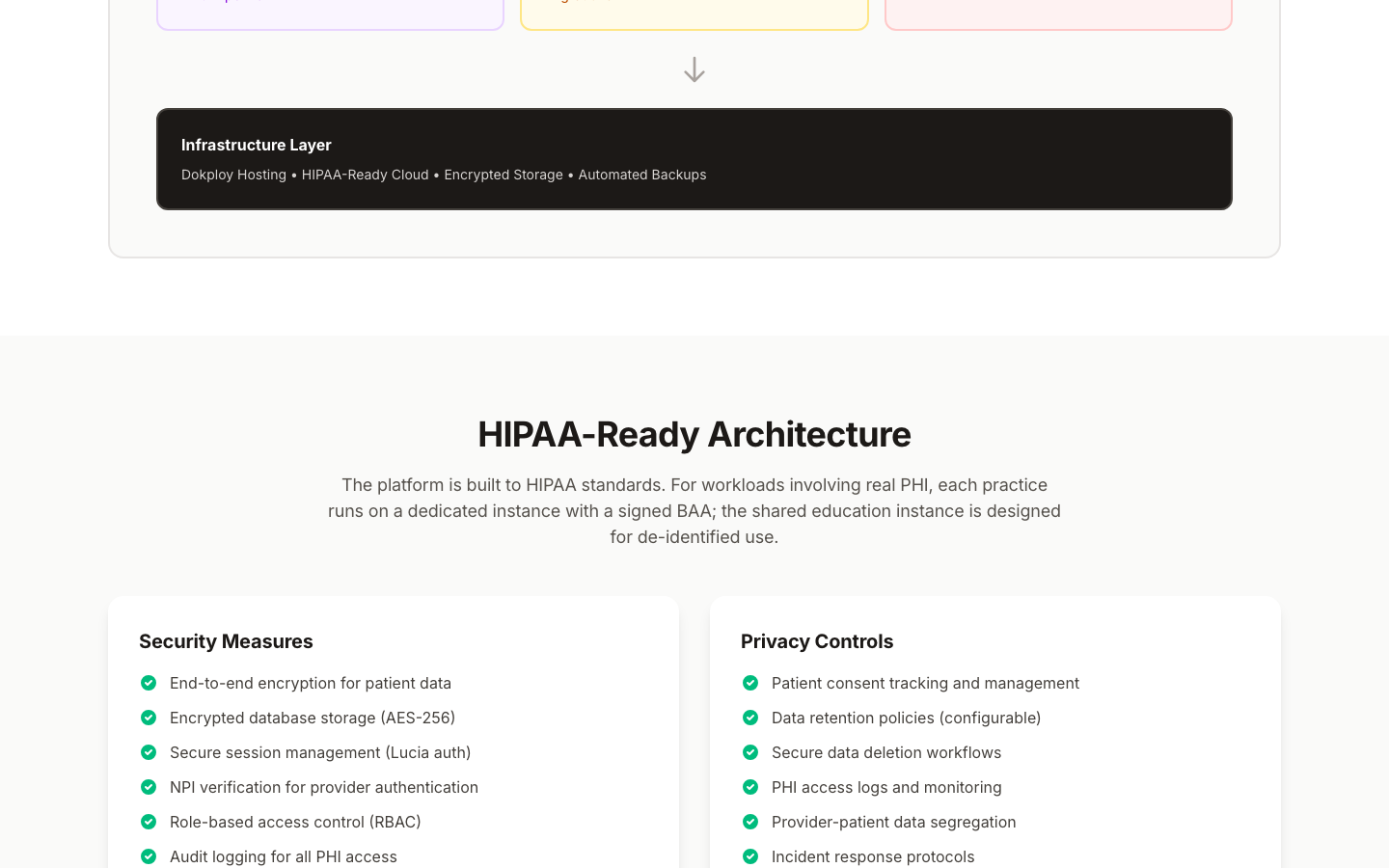
Task: Click 'Provider-patient data segregation' text
Action: coord(894,822)
